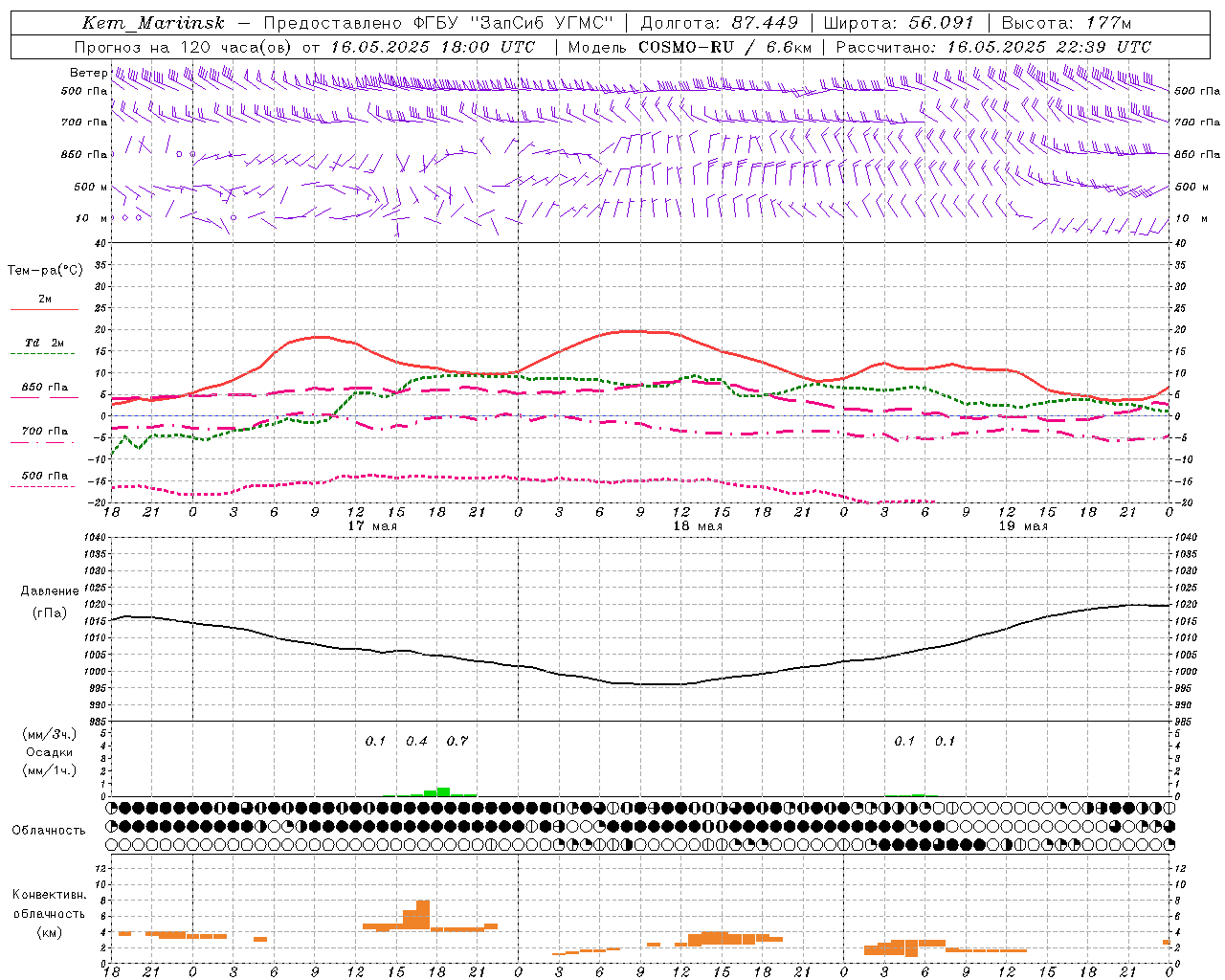The image size is (1225, 980).
Task: Click the 700 гПа temperature legend label
Action: 44,432
